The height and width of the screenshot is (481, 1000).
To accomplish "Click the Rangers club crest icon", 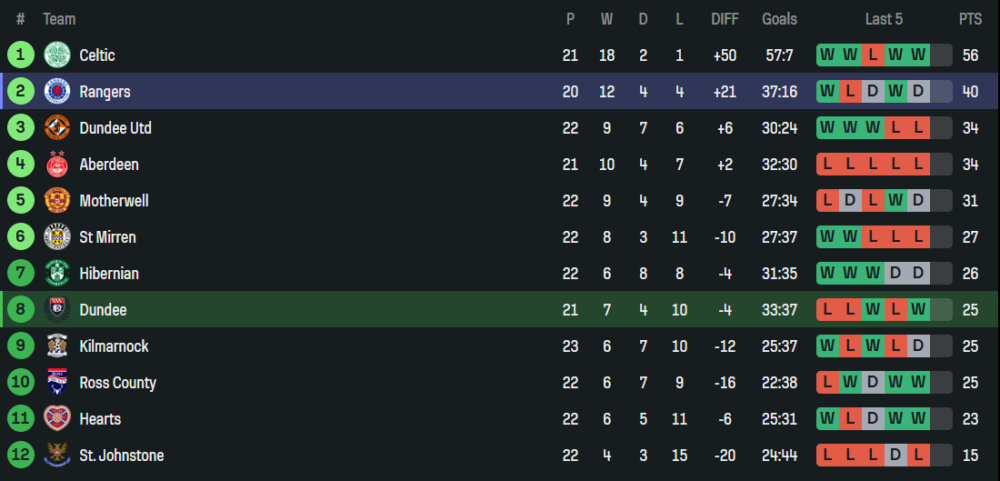I will pyautogui.click(x=55, y=91).
